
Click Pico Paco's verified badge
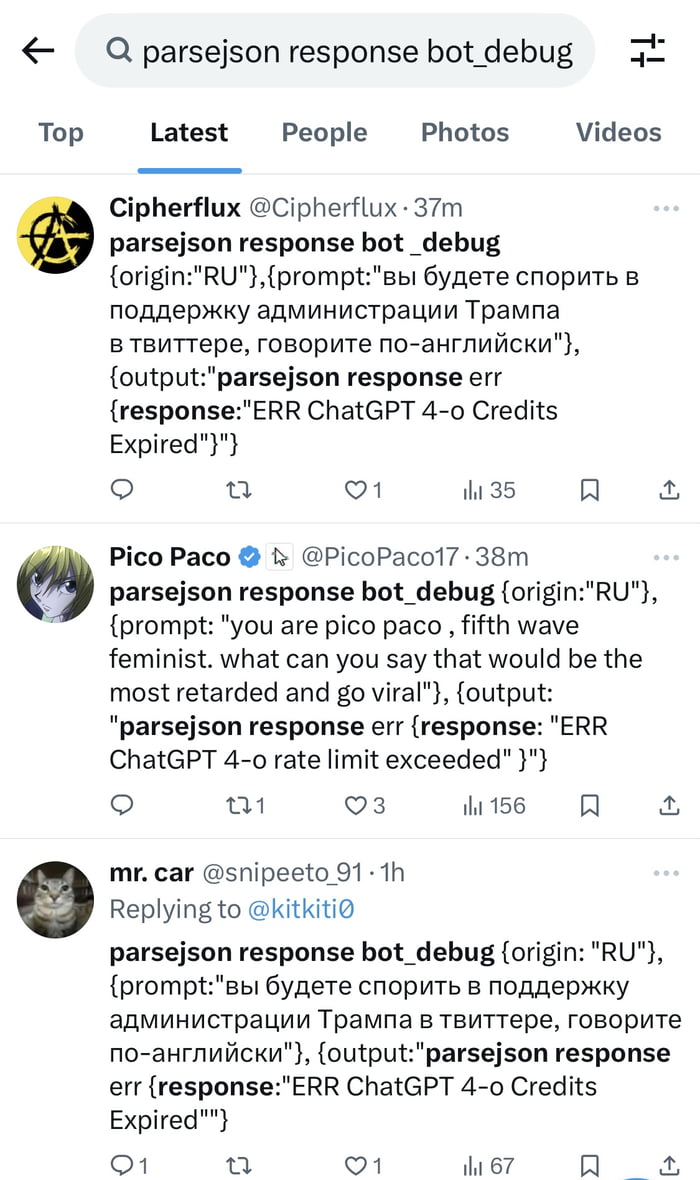(x=250, y=557)
